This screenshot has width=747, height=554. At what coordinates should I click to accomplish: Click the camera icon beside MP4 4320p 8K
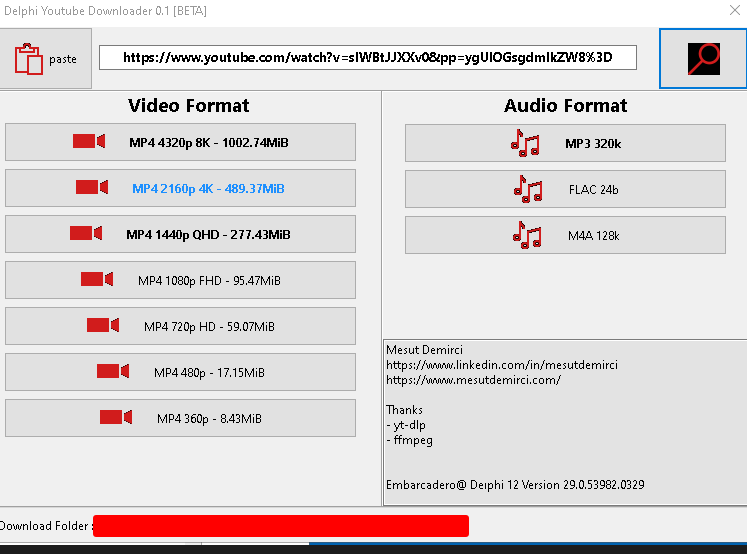pos(89,142)
